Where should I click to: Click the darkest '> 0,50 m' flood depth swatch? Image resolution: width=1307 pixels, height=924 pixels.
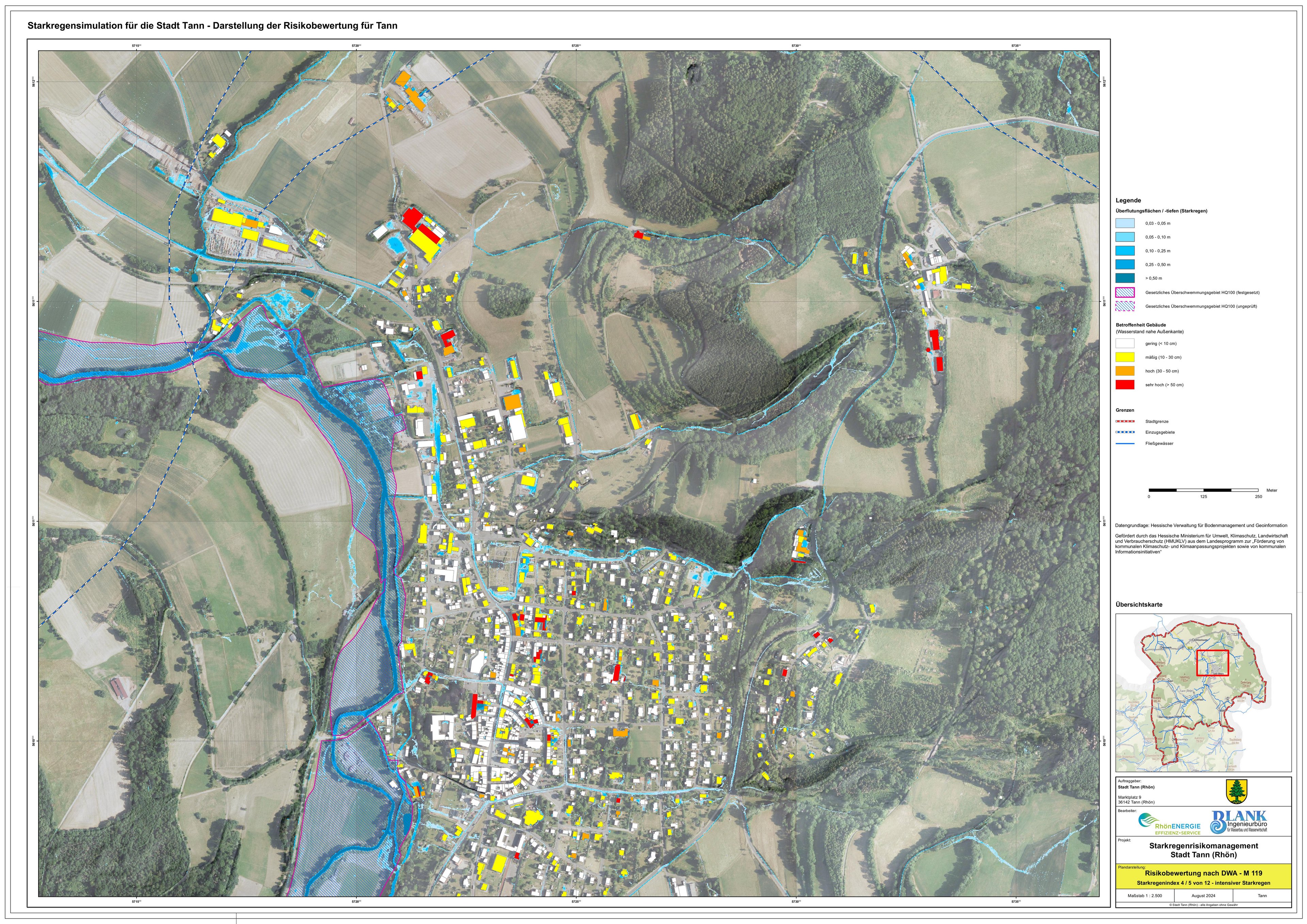click(x=1125, y=278)
